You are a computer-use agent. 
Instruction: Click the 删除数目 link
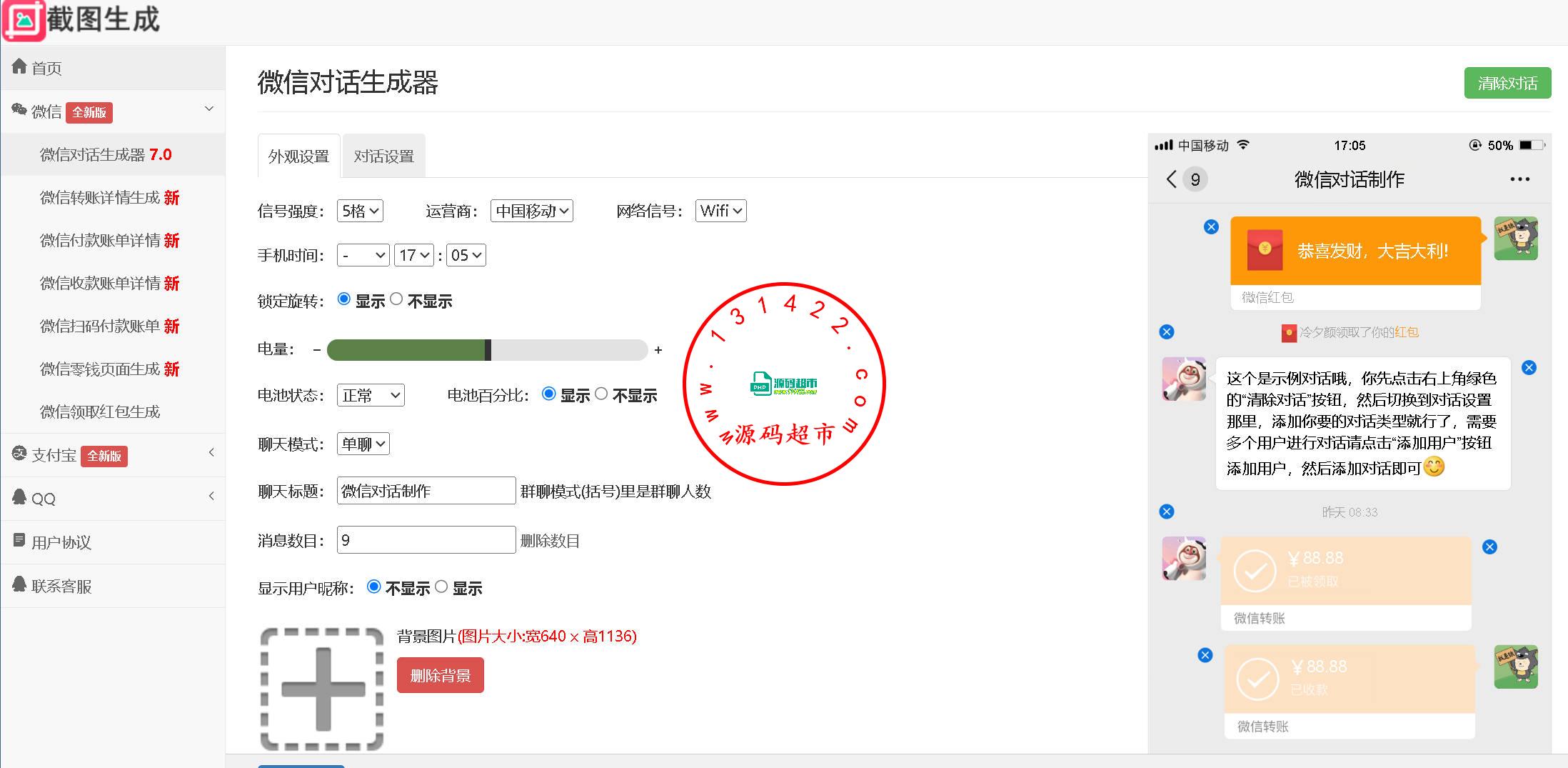pos(550,541)
